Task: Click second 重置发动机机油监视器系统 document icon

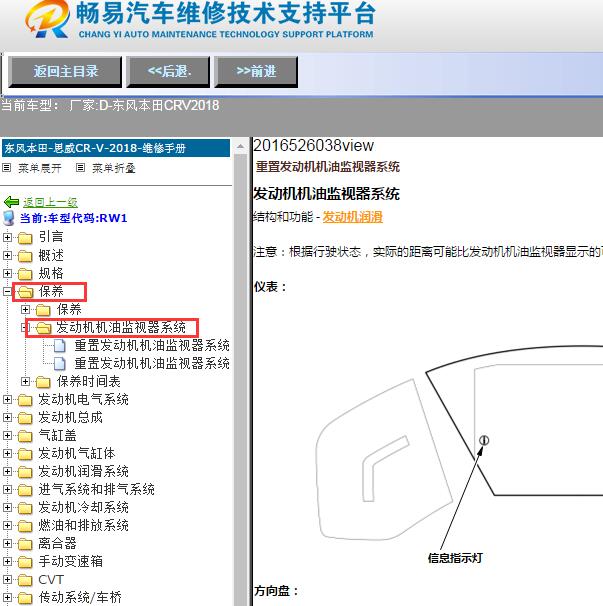Action: point(60,364)
